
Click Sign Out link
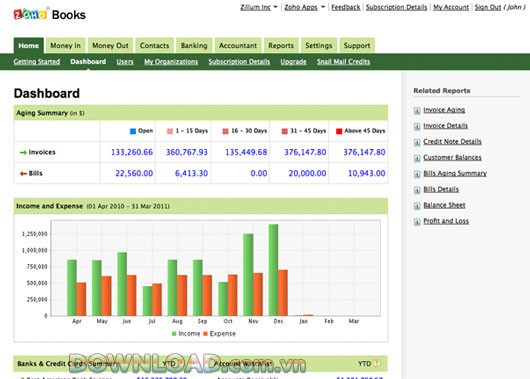488,7
